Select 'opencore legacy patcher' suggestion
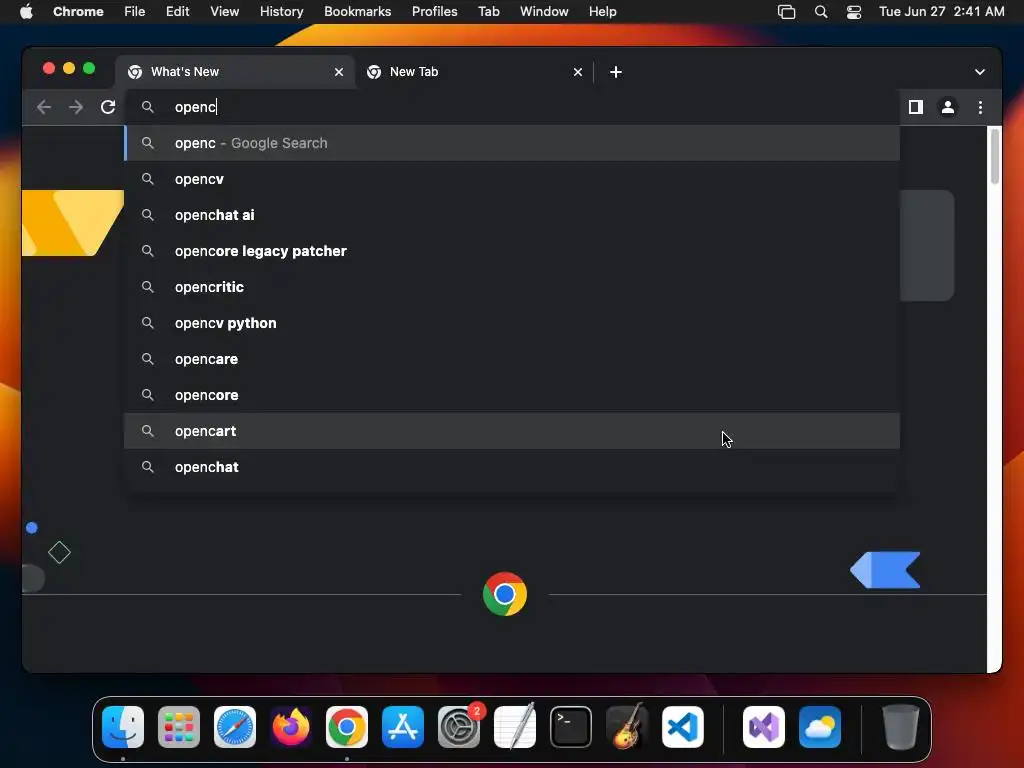Viewport: 1024px width, 768px height. (x=512, y=251)
